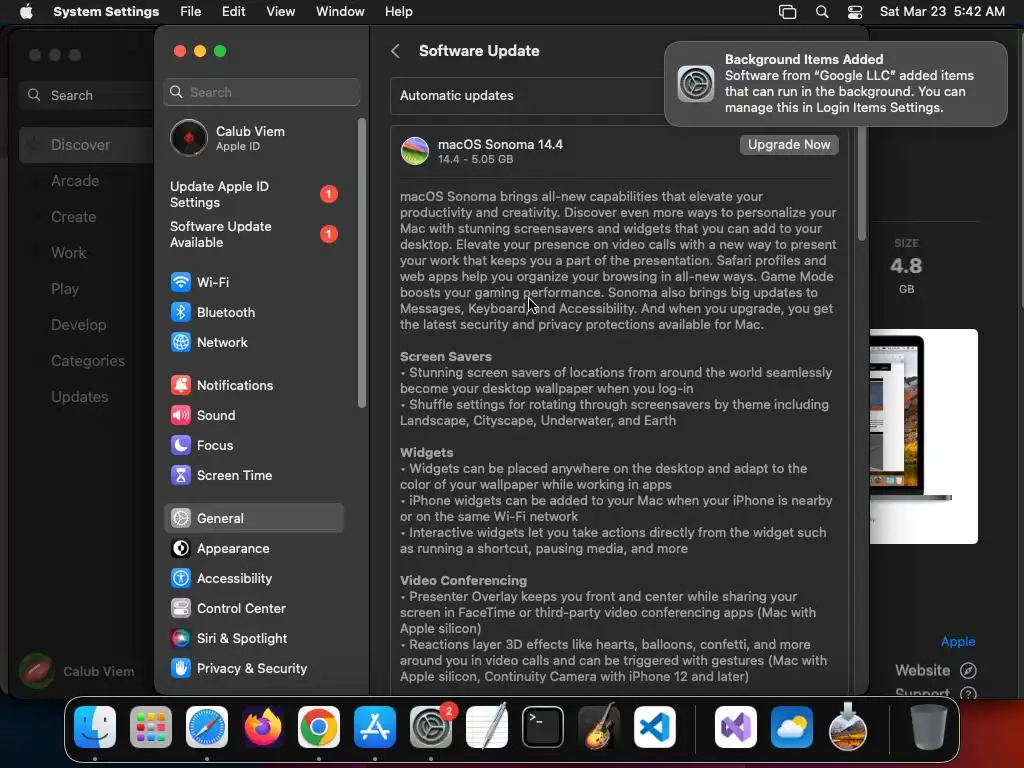Select Updates in App Store sidebar
This screenshot has height=768, width=1024.
[80, 396]
